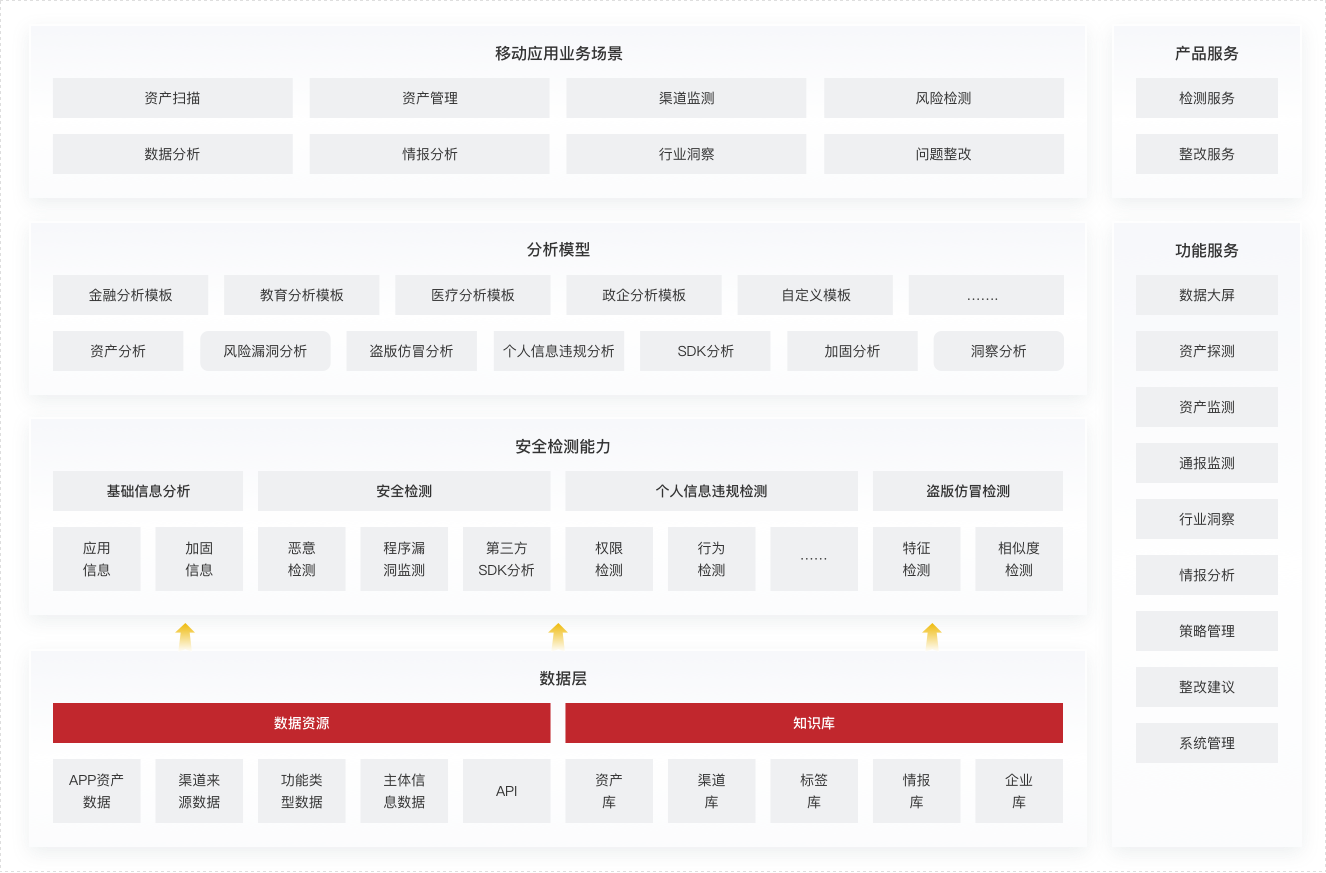1326x873 pixels.
Task: Click the middle yellow upward arrow
Action: (x=558, y=636)
